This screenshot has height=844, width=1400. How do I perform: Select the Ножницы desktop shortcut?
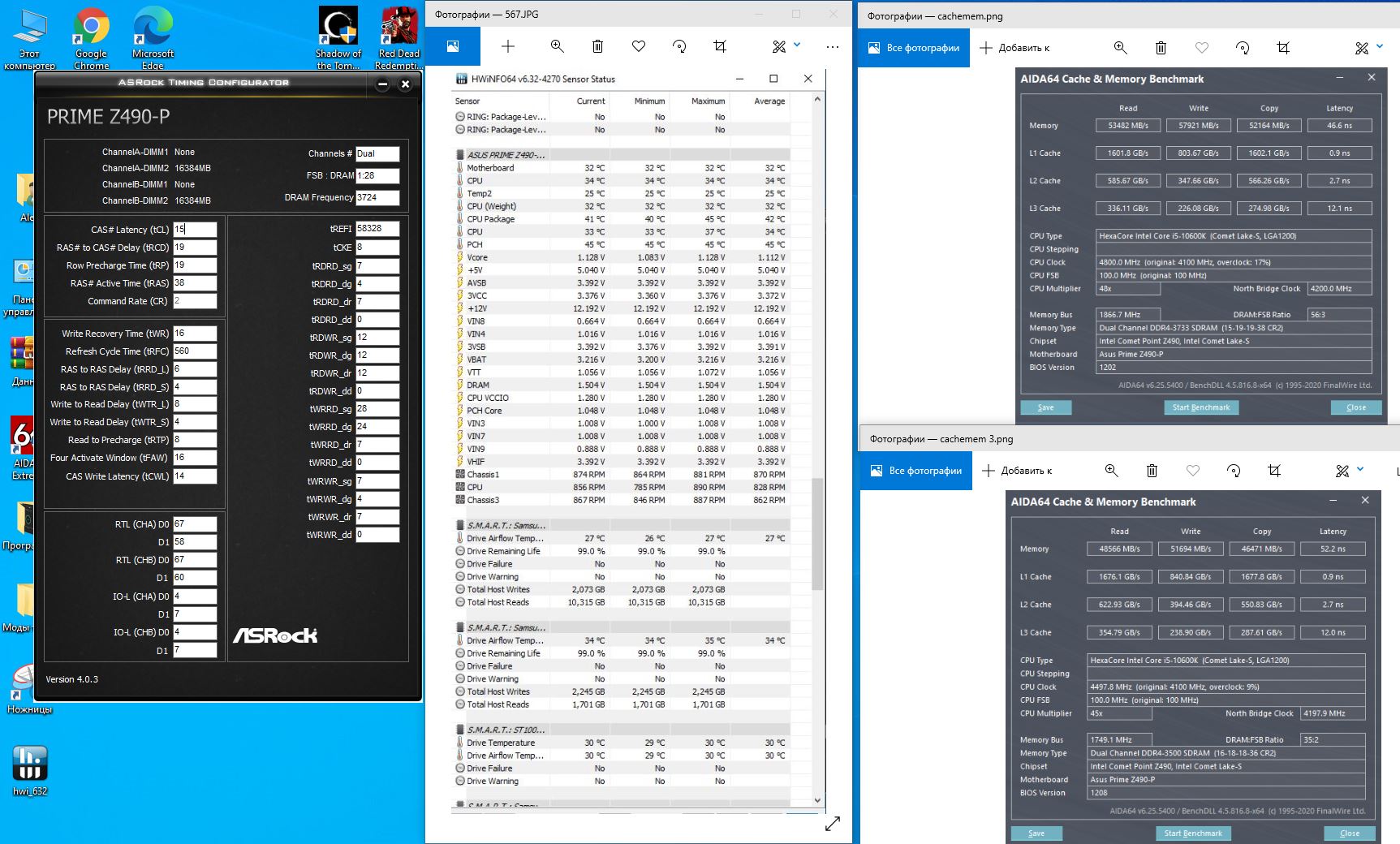click(29, 690)
